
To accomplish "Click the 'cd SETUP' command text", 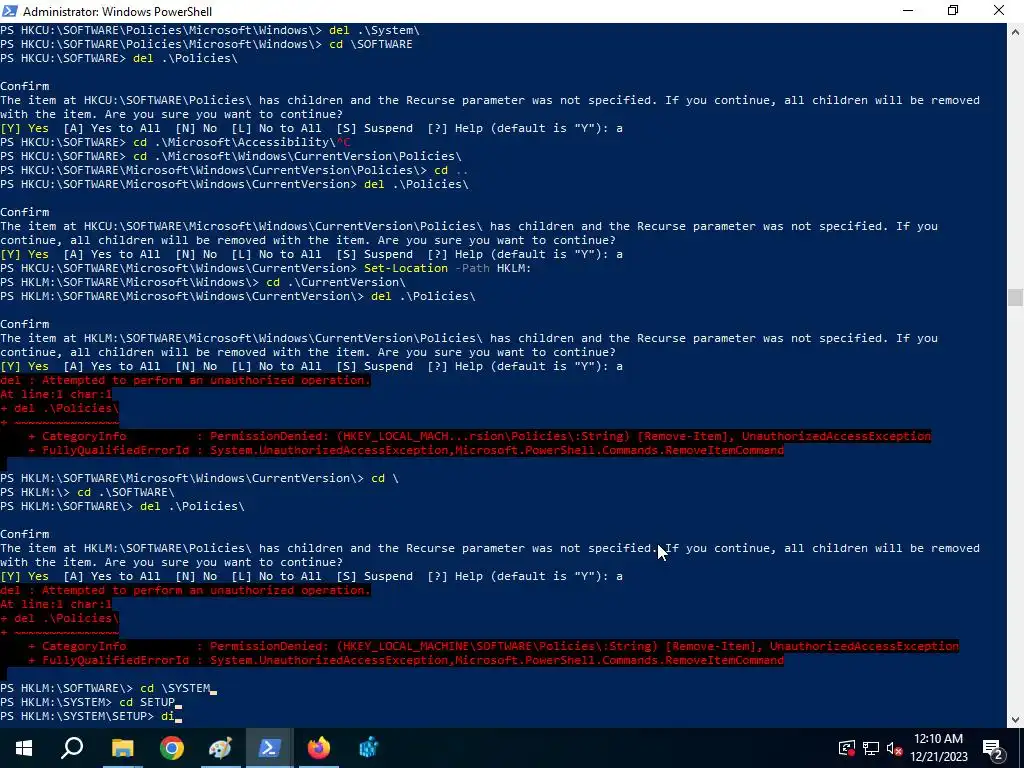I will click(147, 702).
